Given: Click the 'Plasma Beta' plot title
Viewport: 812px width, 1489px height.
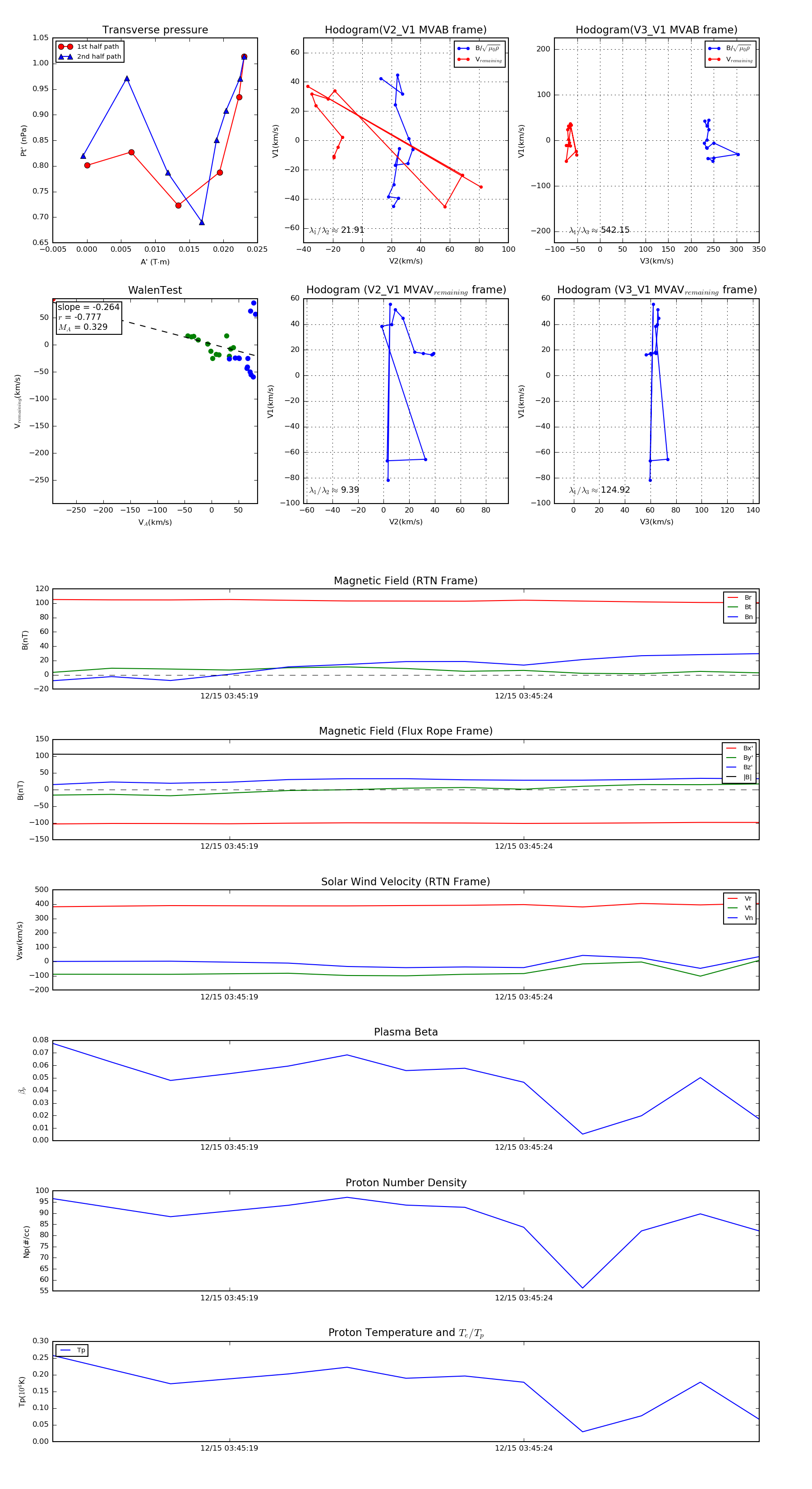Looking at the screenshot, I should [x=406, y=1032].
